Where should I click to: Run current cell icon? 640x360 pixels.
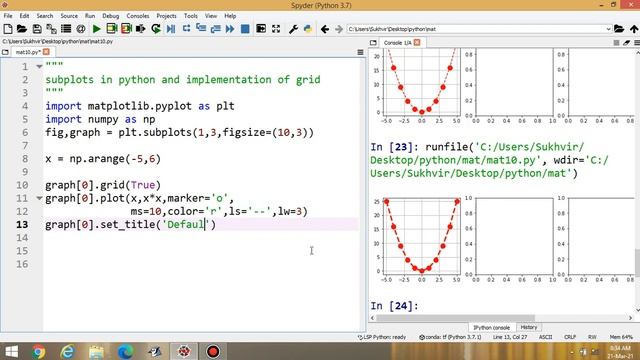pos(111,29)
